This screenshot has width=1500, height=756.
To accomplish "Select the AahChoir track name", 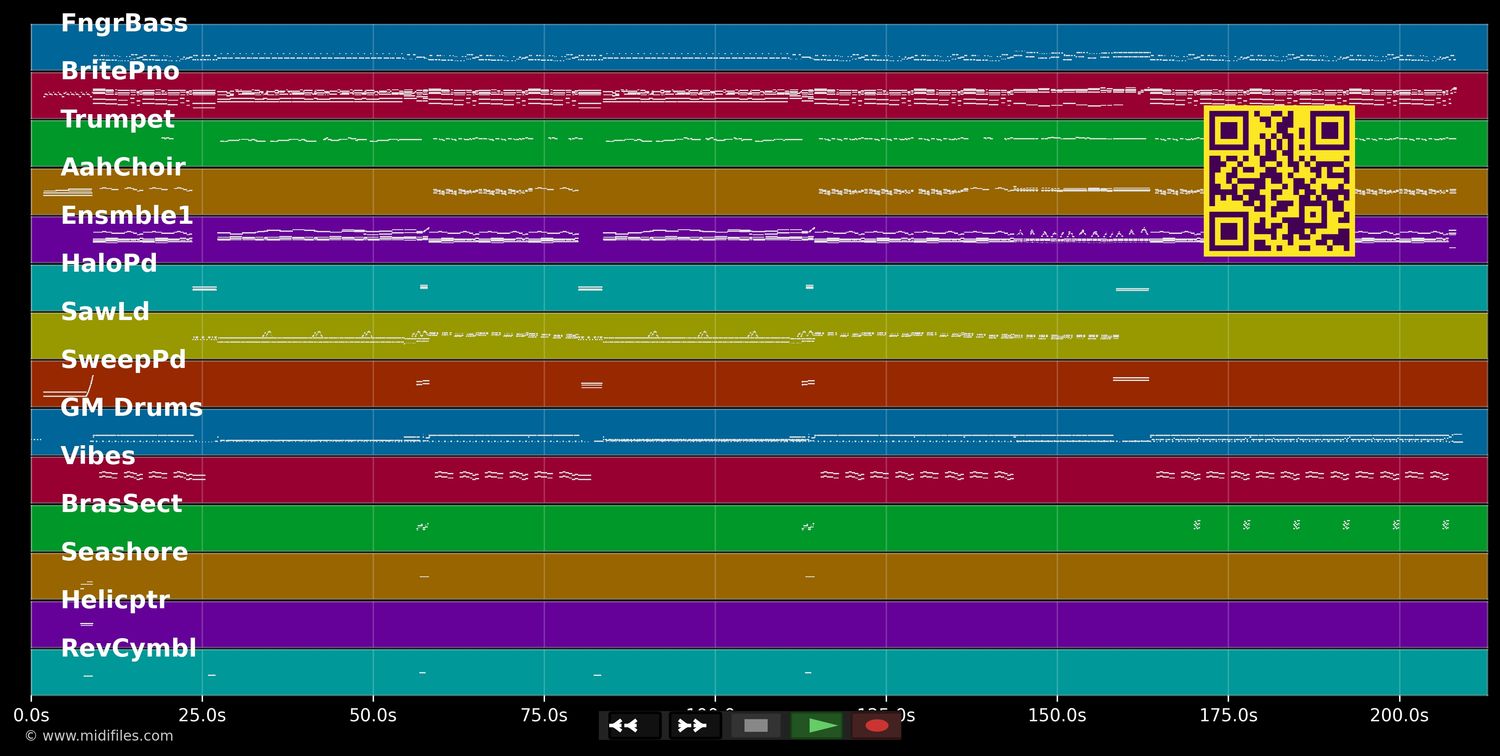I will tap(123, 167).
